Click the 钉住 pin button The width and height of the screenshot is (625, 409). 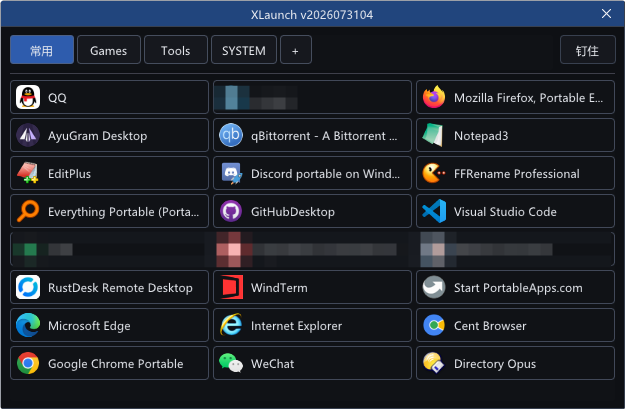(x=588, y=50)
